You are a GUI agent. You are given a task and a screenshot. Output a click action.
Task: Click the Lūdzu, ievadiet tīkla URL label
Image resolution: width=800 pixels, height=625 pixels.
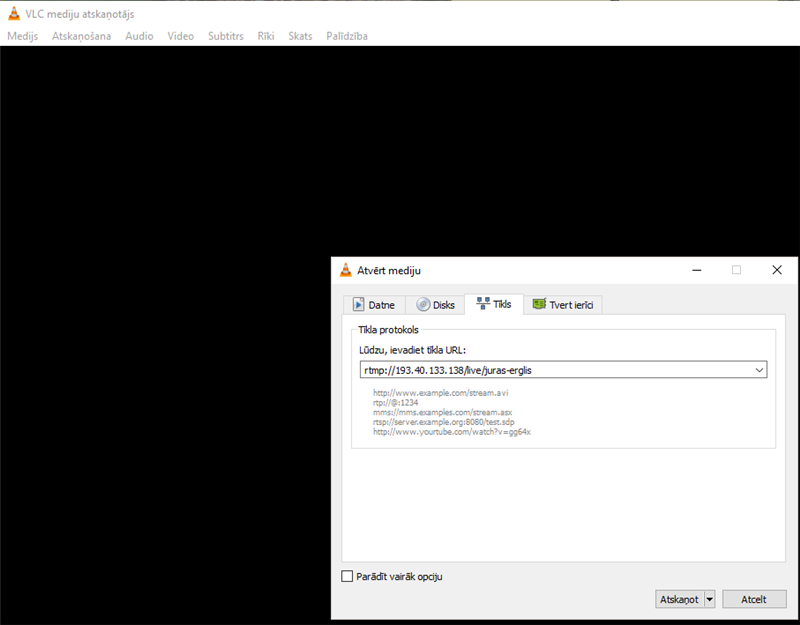tap(412, 350)
